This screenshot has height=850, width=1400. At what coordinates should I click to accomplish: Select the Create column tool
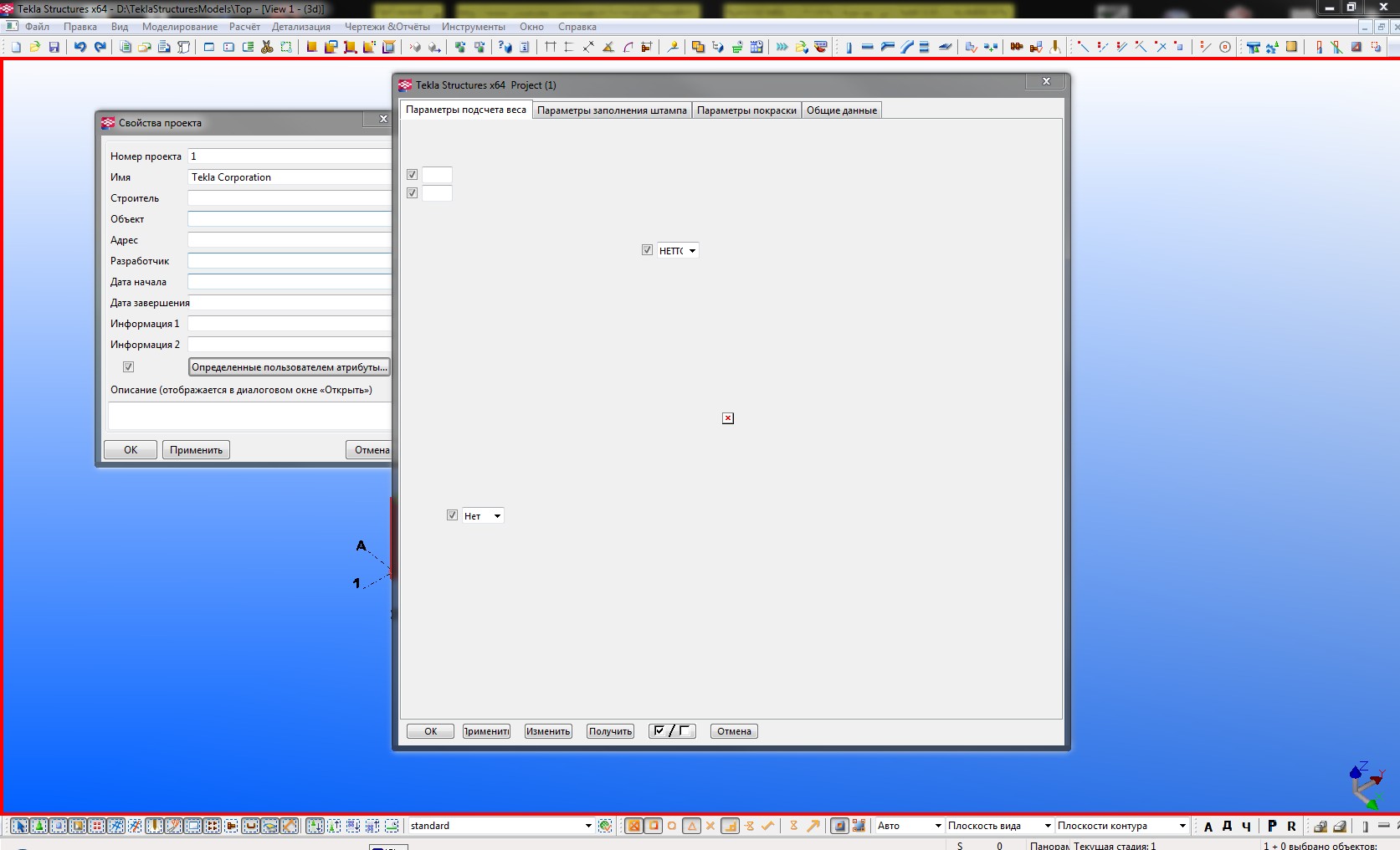[x=849, y=47]
